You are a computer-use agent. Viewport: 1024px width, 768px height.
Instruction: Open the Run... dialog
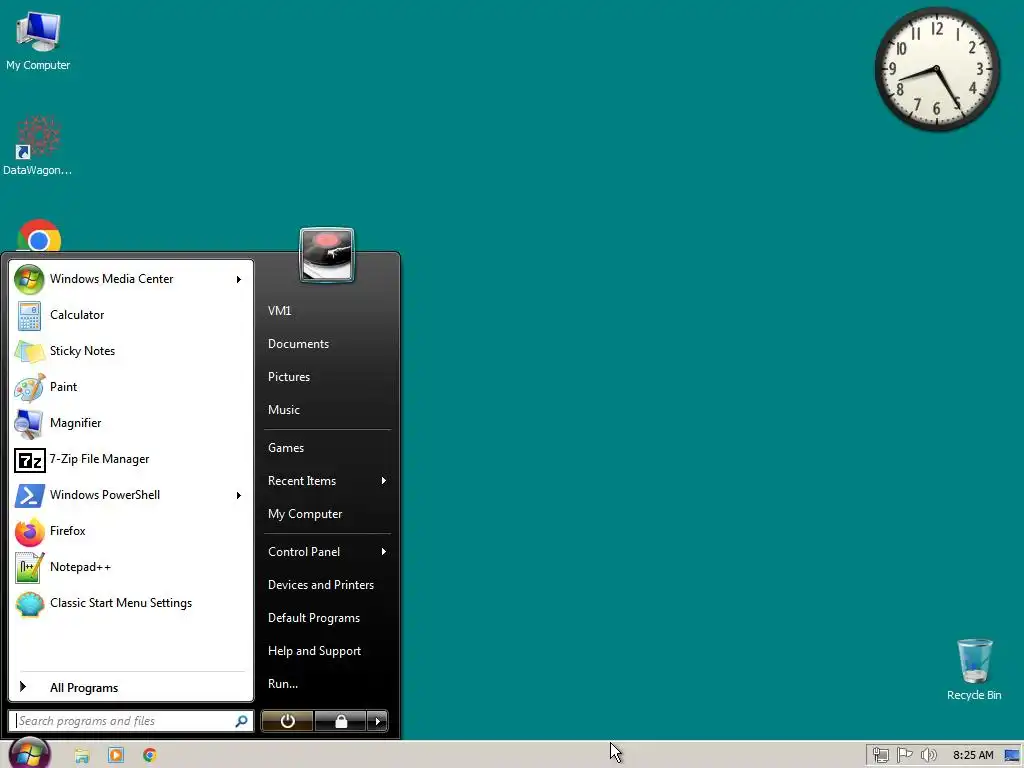[327, 684]
